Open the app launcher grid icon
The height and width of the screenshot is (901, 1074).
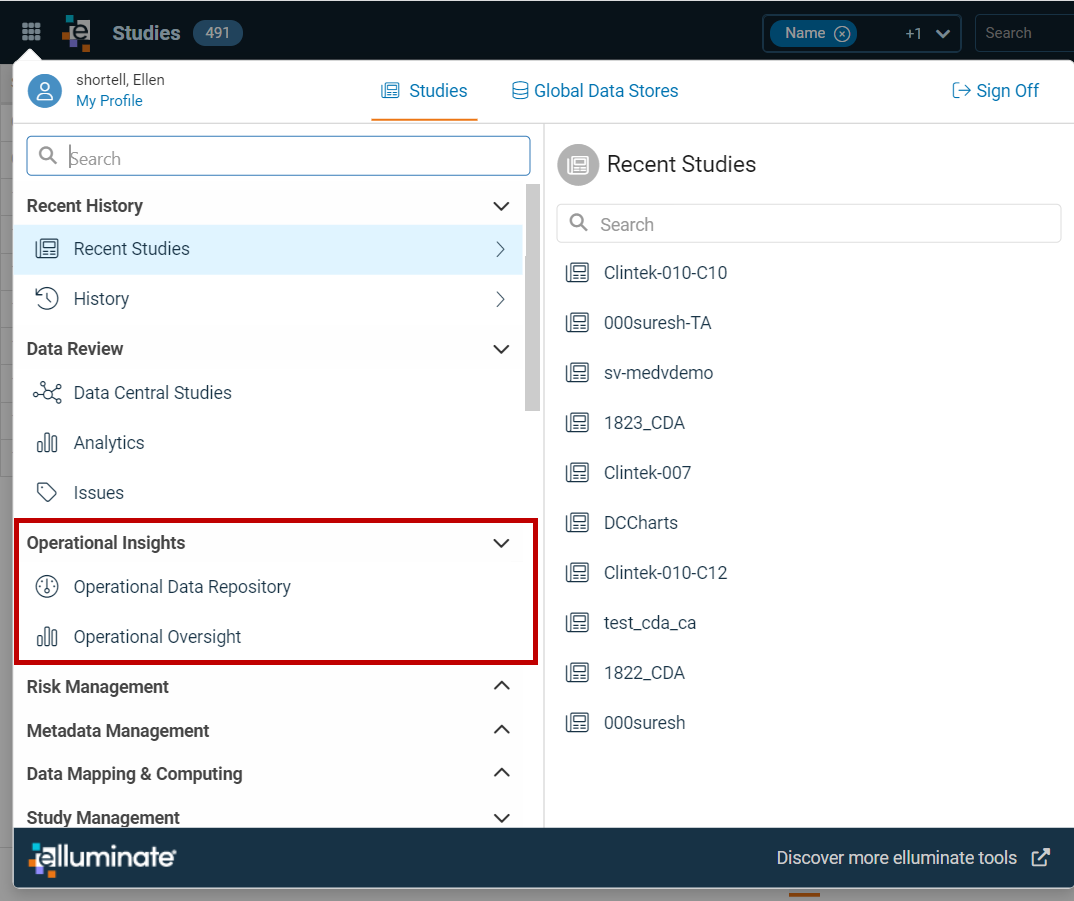point(32,32)
